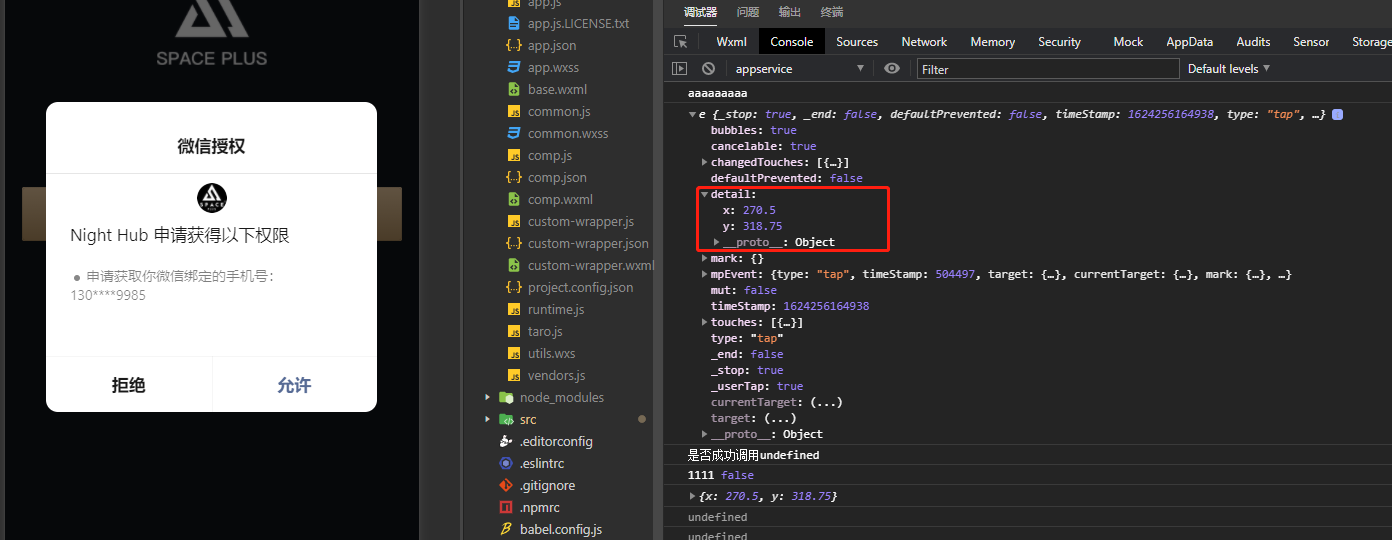The image size is (1392, 540).
Task: Switch to the 问题 tab
Action: point(748,12)
